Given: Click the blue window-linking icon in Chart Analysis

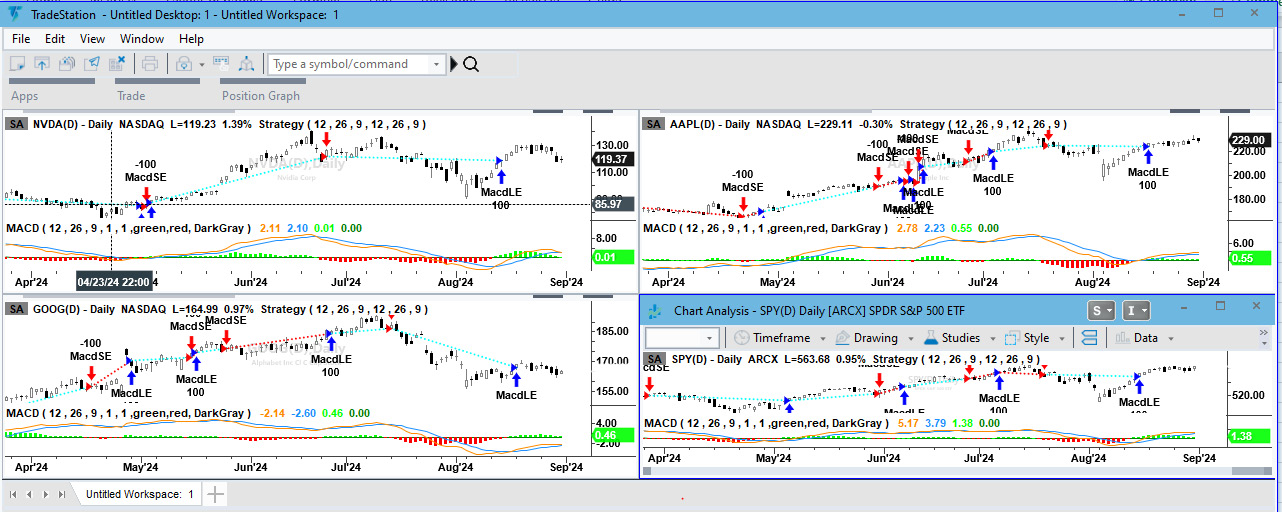Looking at the screenshot, I should (1089, 338).
